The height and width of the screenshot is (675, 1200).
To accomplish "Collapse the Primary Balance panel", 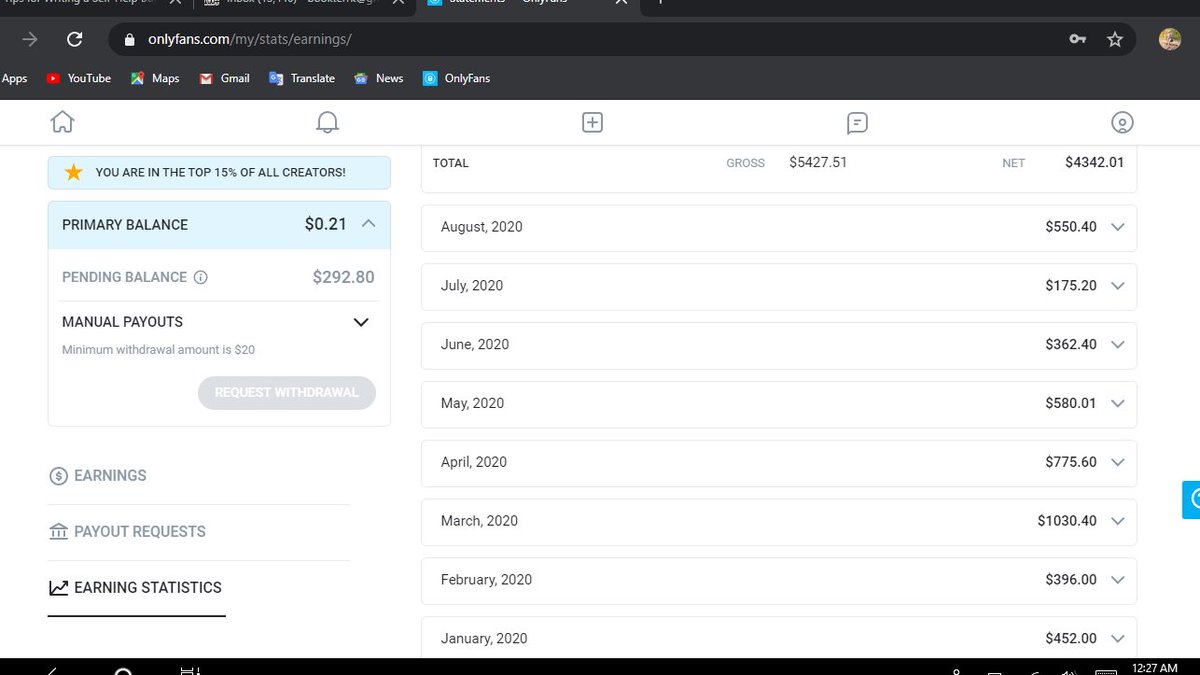I will click(x=368, y=224).
